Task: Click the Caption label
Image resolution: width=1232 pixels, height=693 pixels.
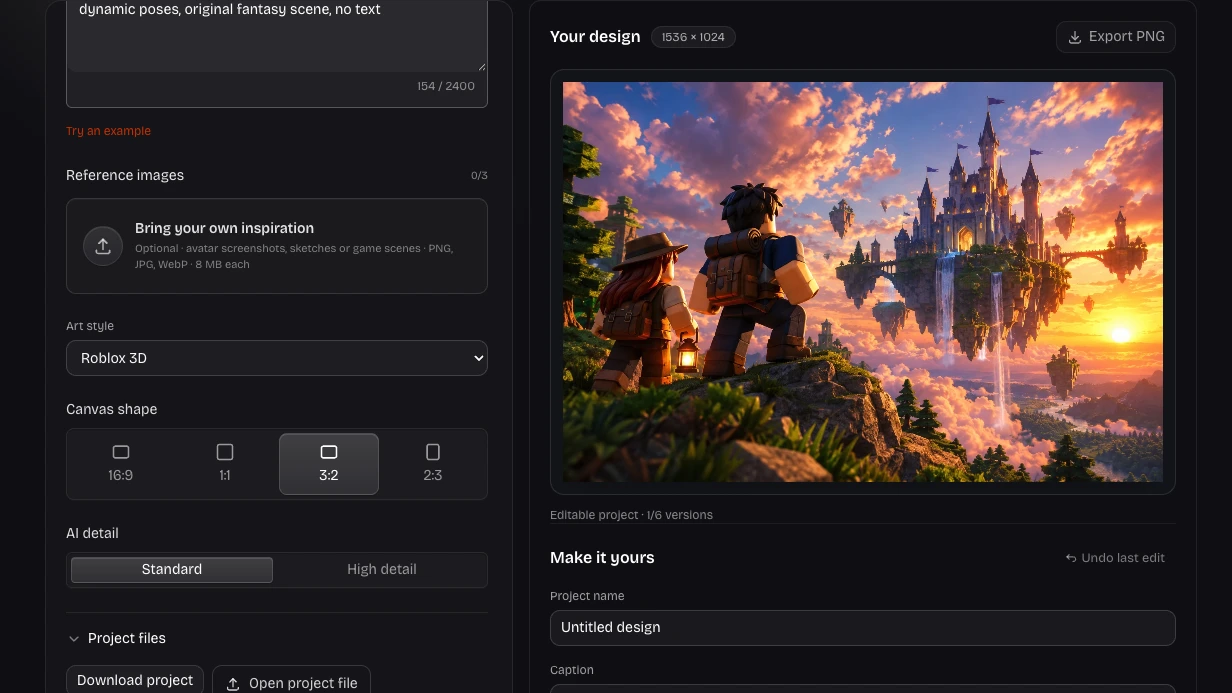Action: (x=572, y=670)
